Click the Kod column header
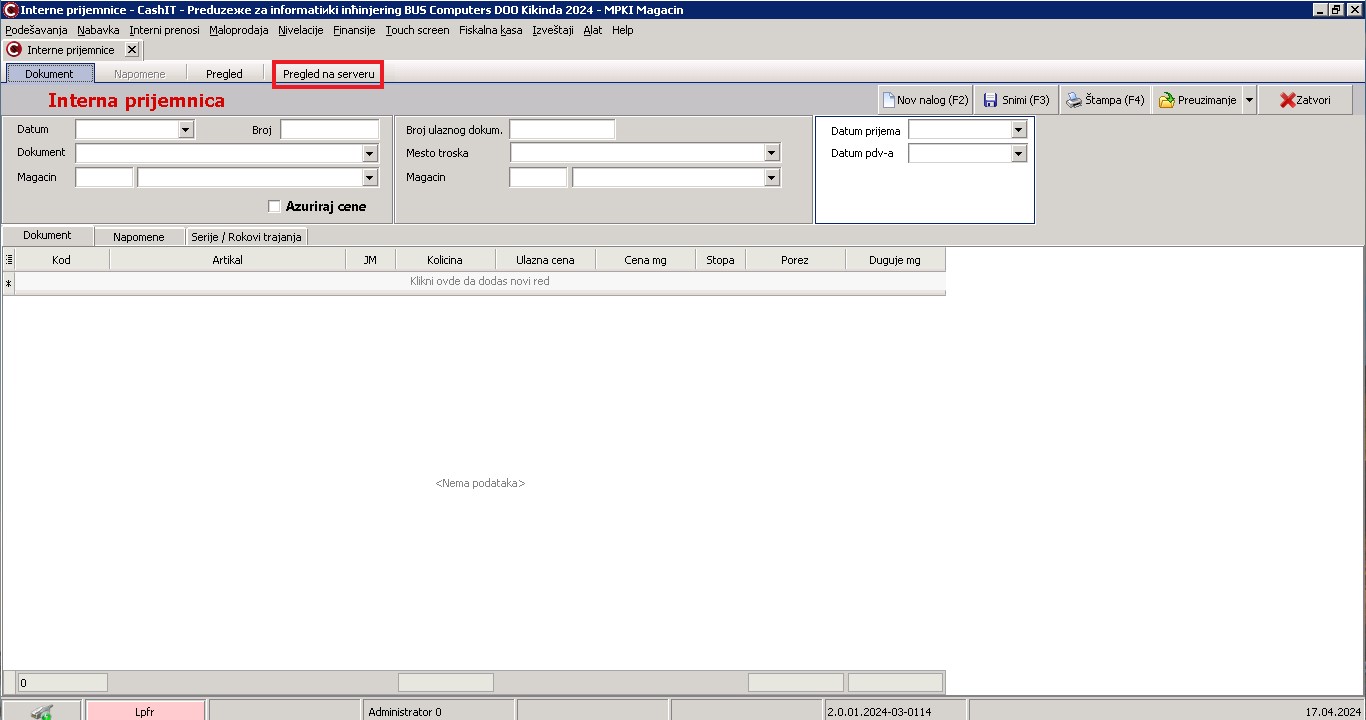The height and width of the screenshot is (720, 1366). tap(62, 260)
